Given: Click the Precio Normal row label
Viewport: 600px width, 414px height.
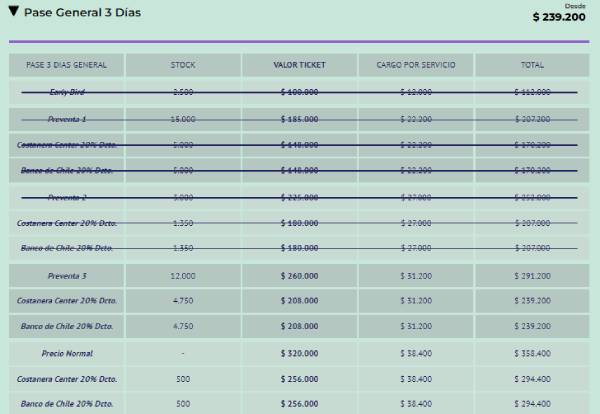Looking at the screenshot, I should (66, 353).
